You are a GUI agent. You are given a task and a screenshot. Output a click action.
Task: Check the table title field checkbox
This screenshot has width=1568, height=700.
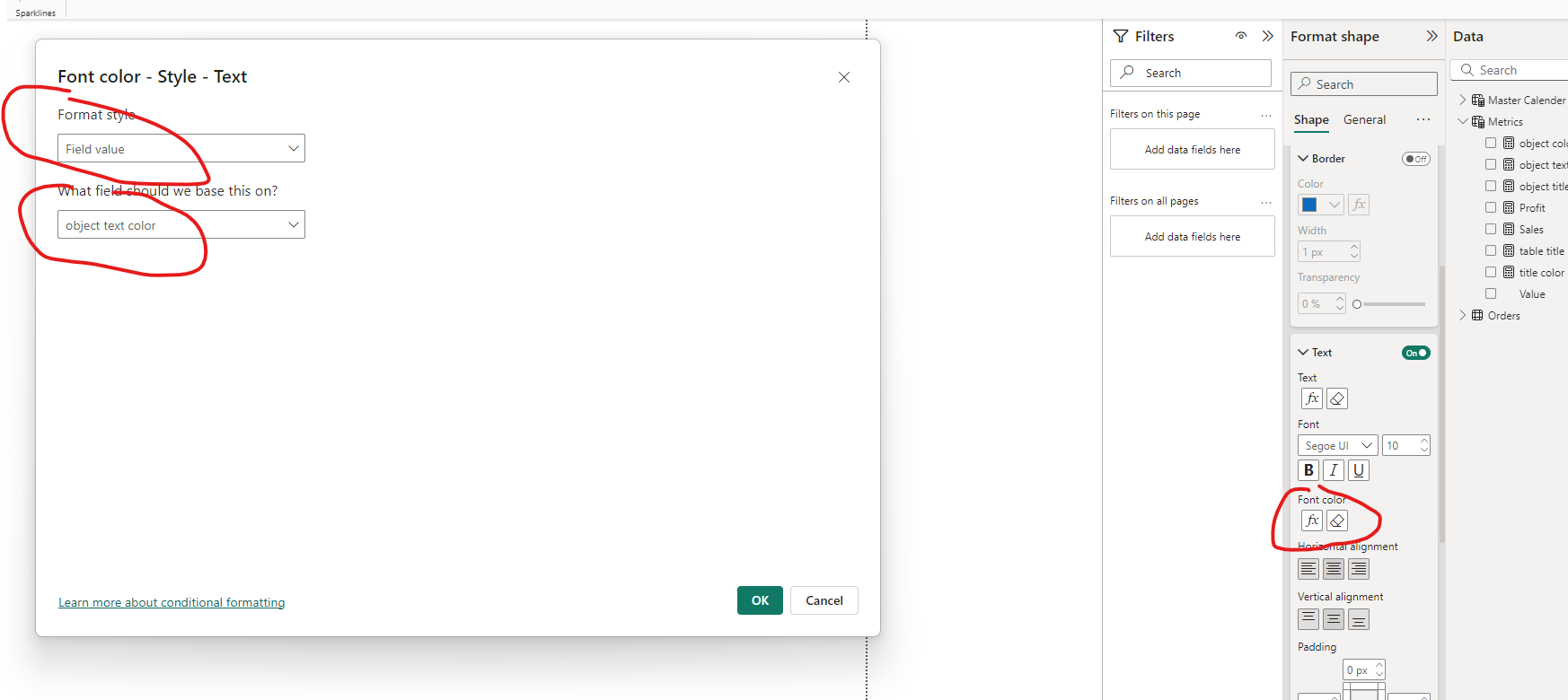[x=1491, y=250]
